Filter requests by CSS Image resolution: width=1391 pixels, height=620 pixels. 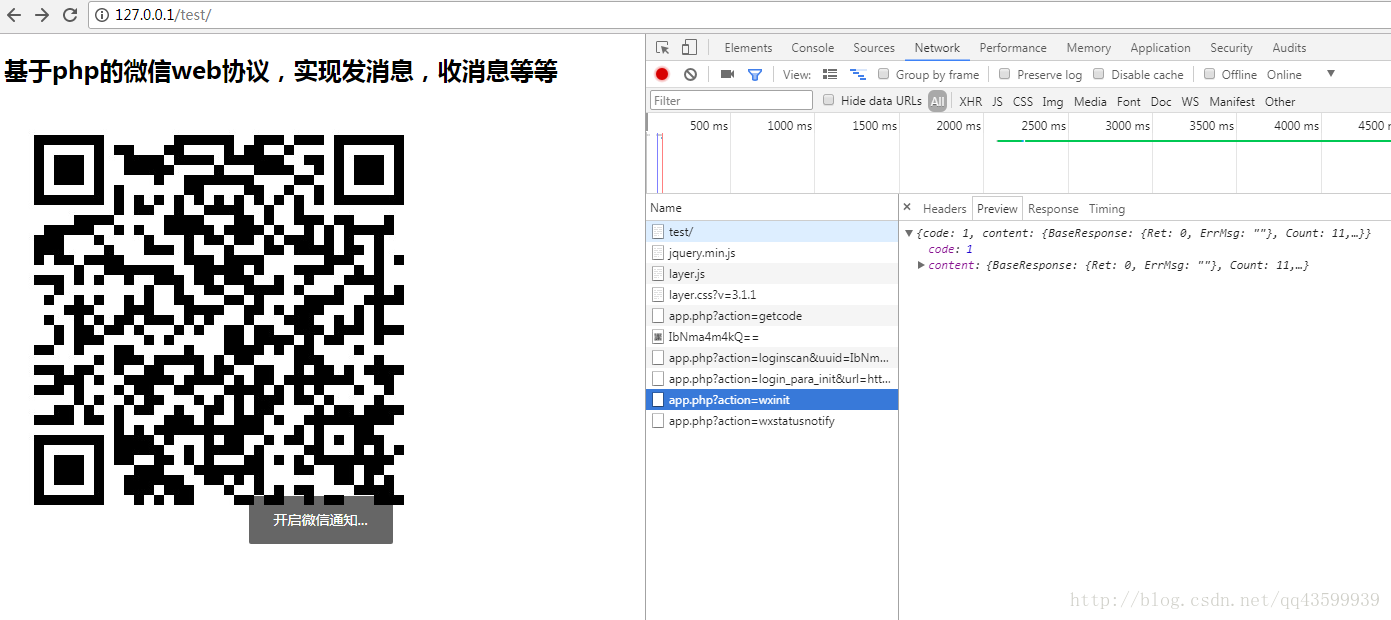coord(1022,101)
